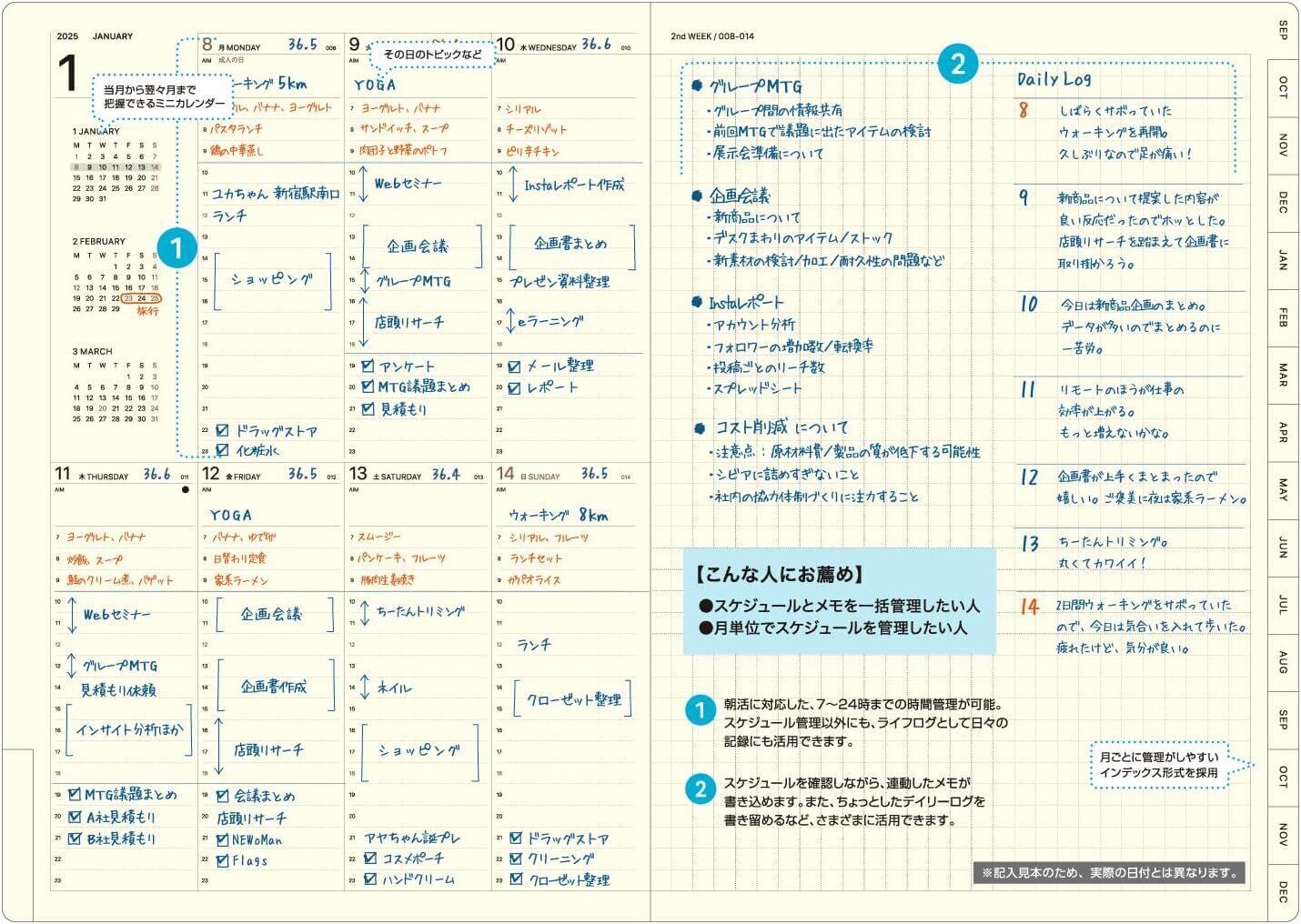This screenshot has height=924, width=1301.
Task: Toggle the クリーニング checkbox
Action: 516,859
